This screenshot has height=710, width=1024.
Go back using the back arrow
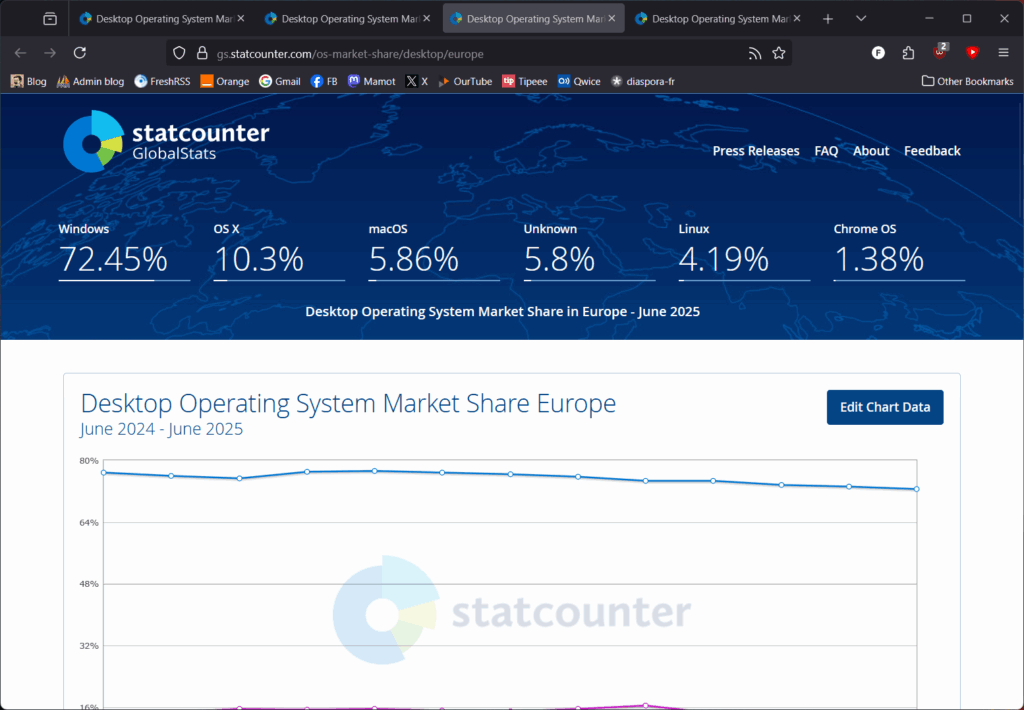point(21,53)
